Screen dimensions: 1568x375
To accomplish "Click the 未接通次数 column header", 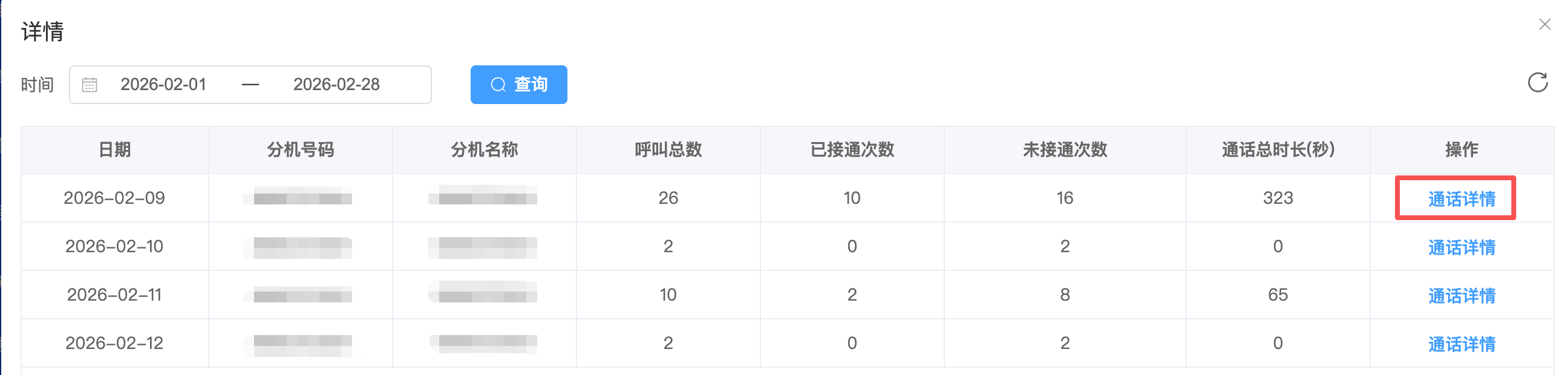I will 1065,150.
